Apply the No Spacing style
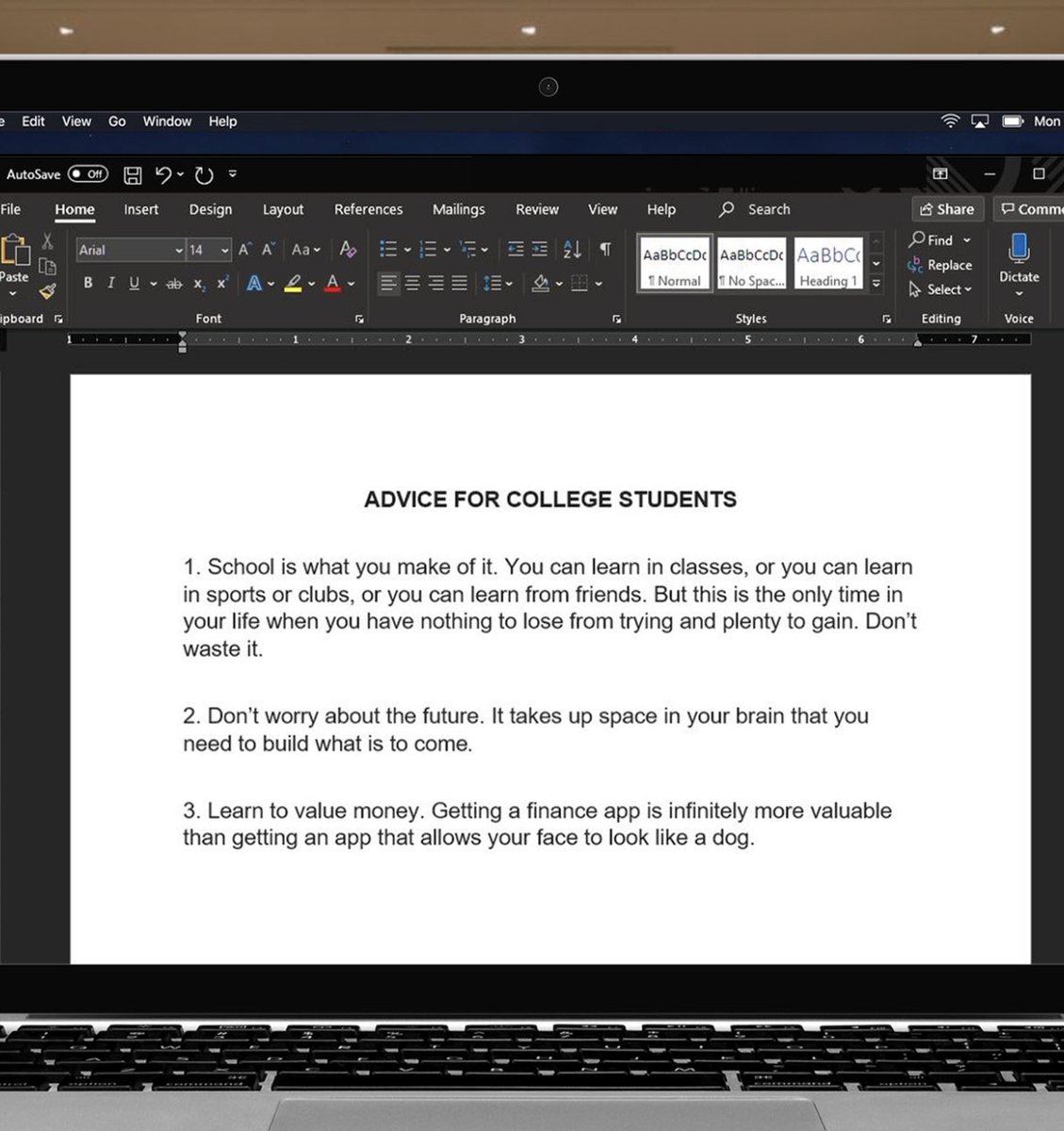1064x1131 pixels. pos(751,264)
